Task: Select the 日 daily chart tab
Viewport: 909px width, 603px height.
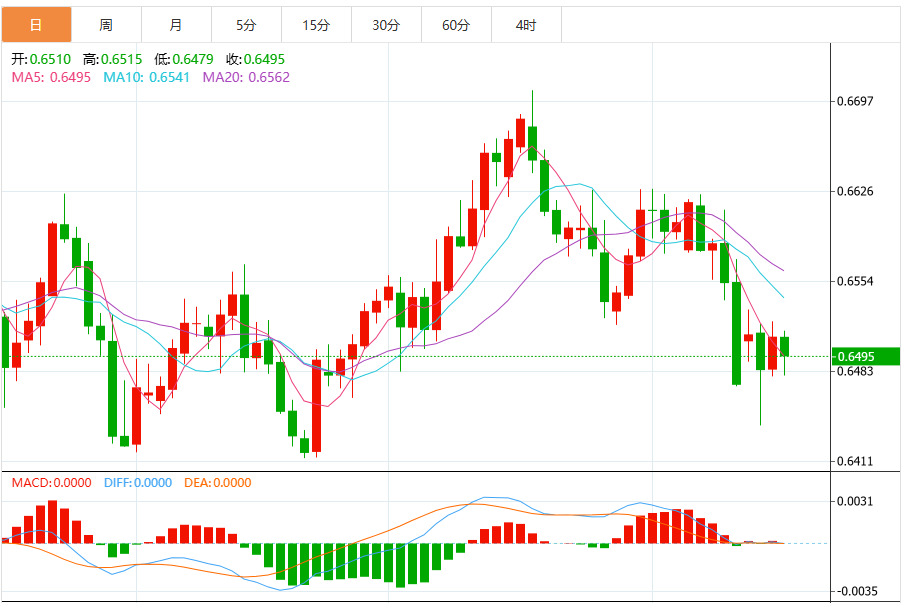Action: coord(36,25)
